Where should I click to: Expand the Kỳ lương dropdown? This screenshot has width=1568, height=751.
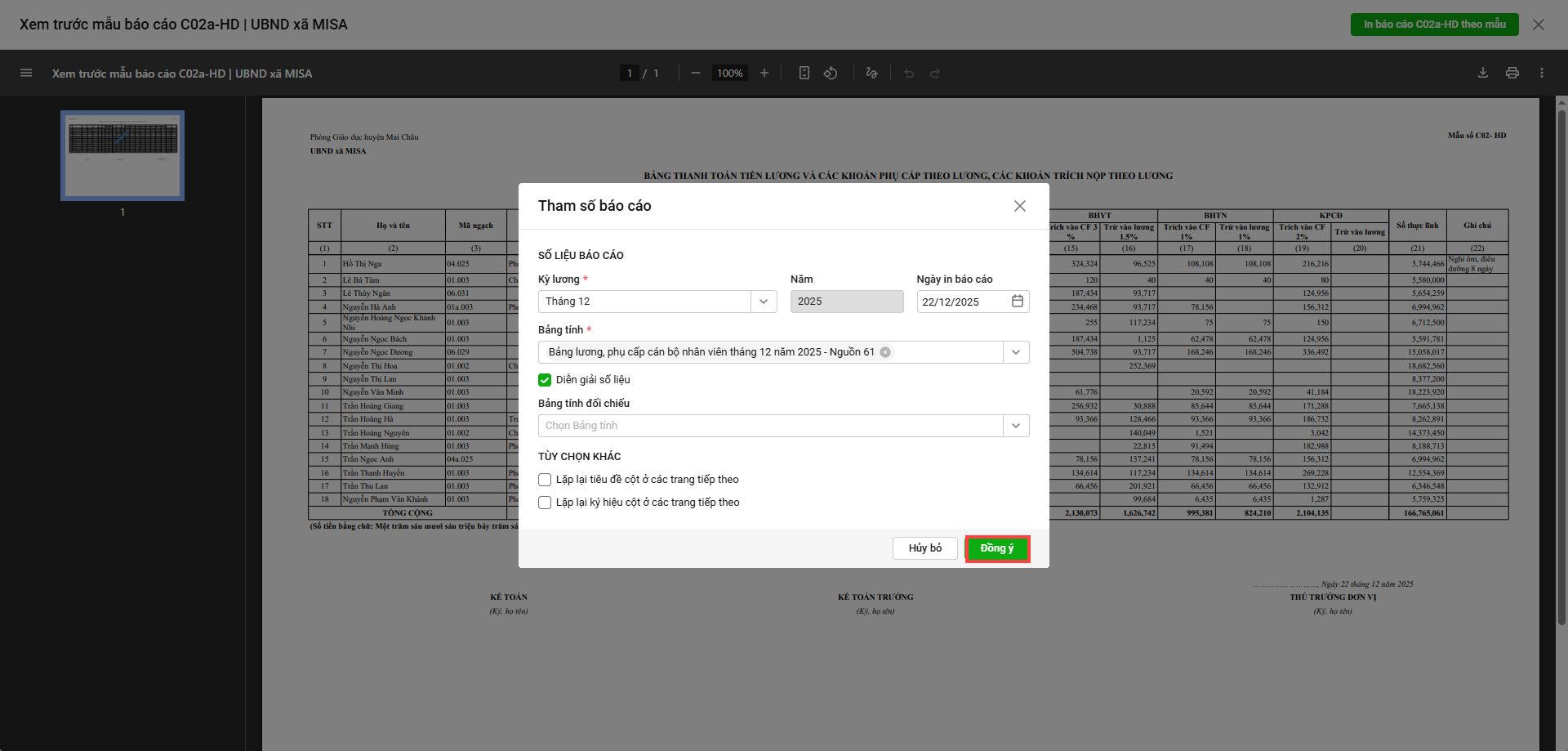point(763,302)
